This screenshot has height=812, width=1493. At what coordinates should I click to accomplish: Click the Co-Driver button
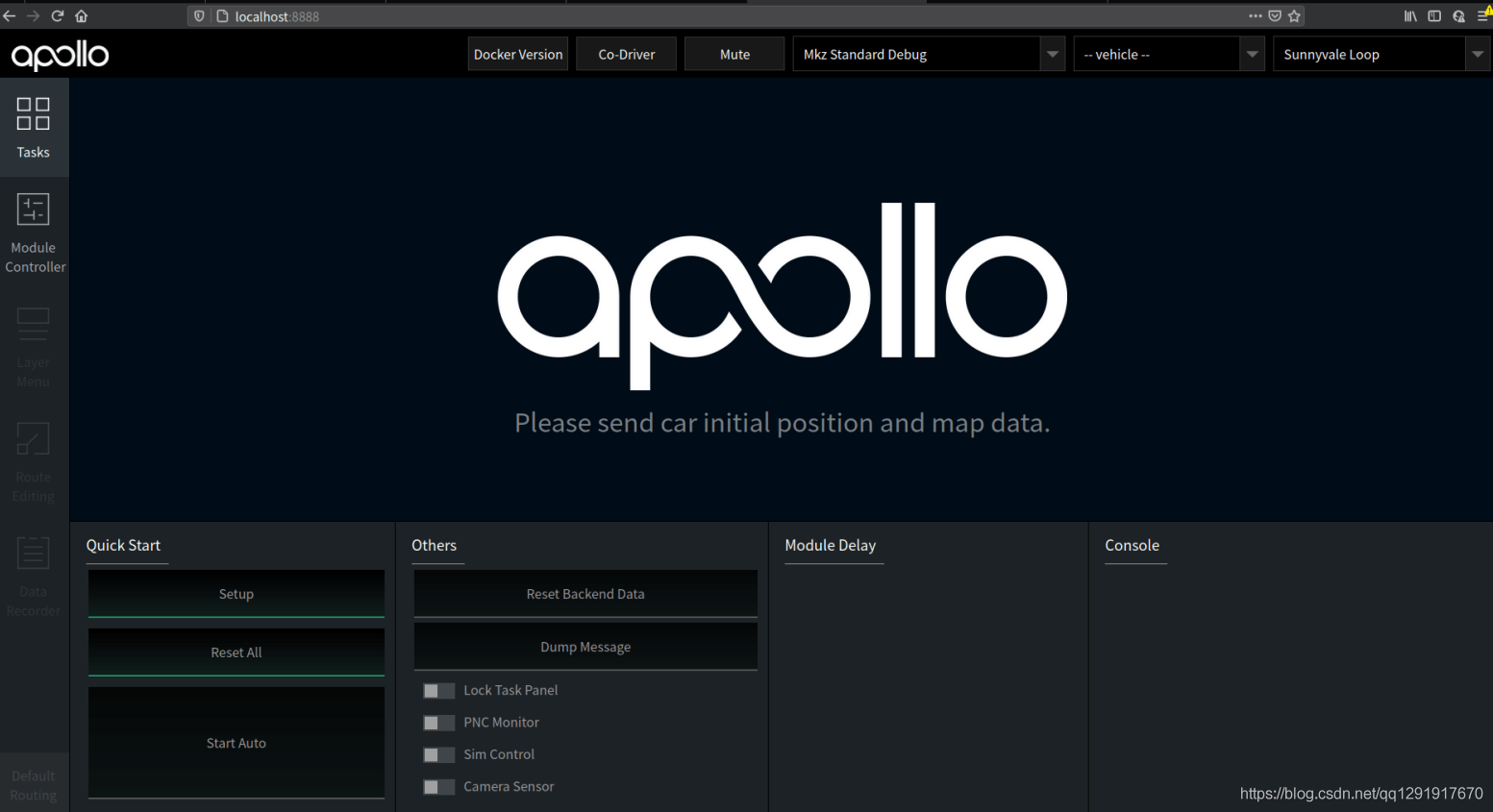pyautogui.click(x=626, y=55)
